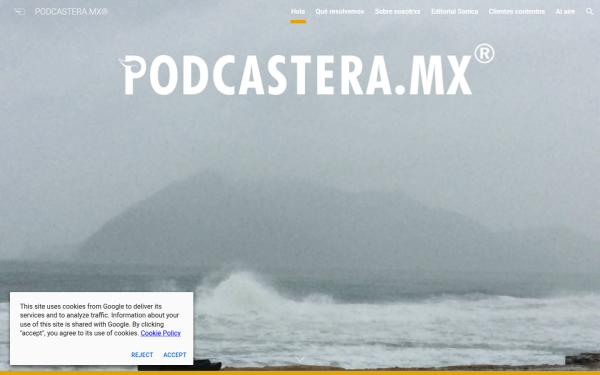Visit Clientes contentos page

click(517, 11)
